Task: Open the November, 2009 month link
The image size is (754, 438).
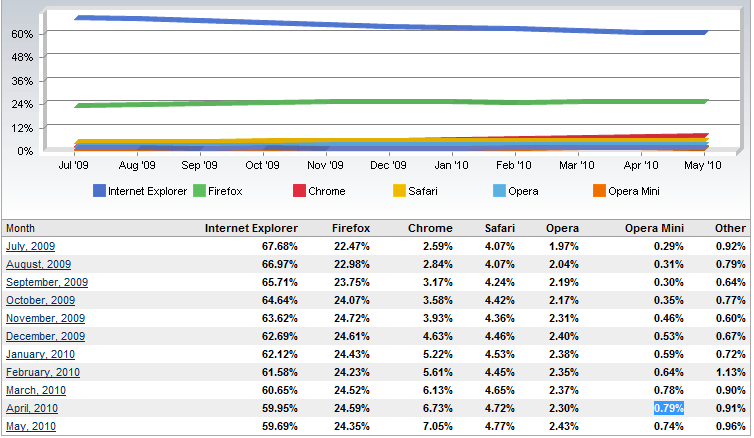Action: tap(44, 318)
